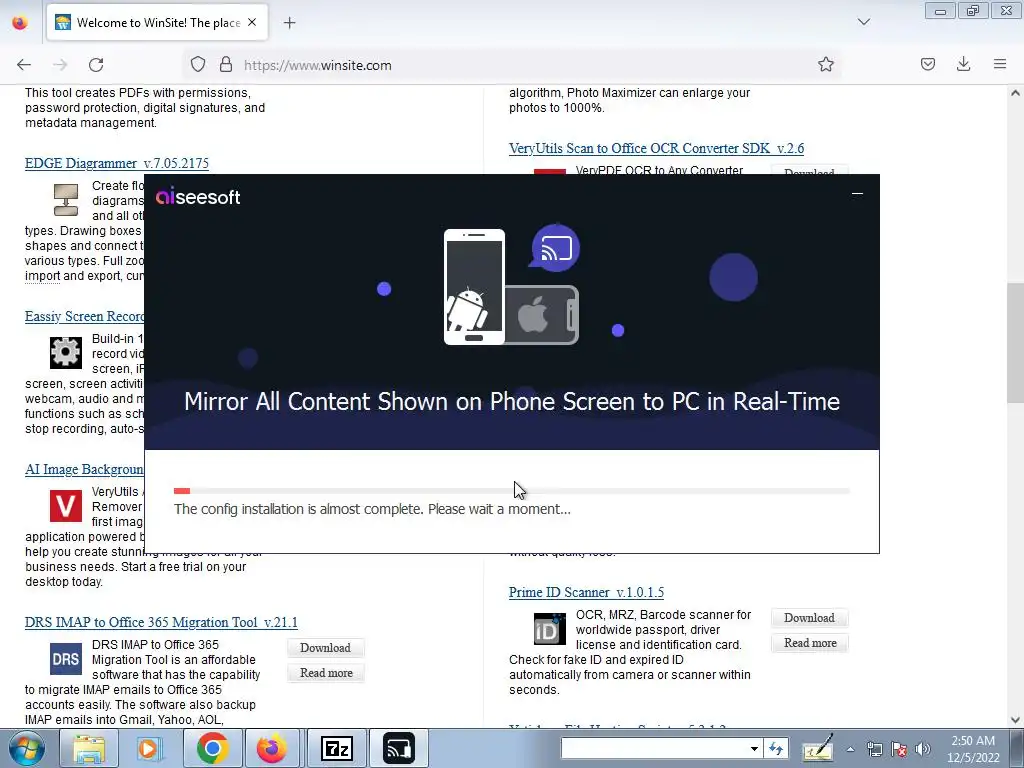Click the show desktop strip after the clock
1024x768 pixels.
[x=1019, y=748]
